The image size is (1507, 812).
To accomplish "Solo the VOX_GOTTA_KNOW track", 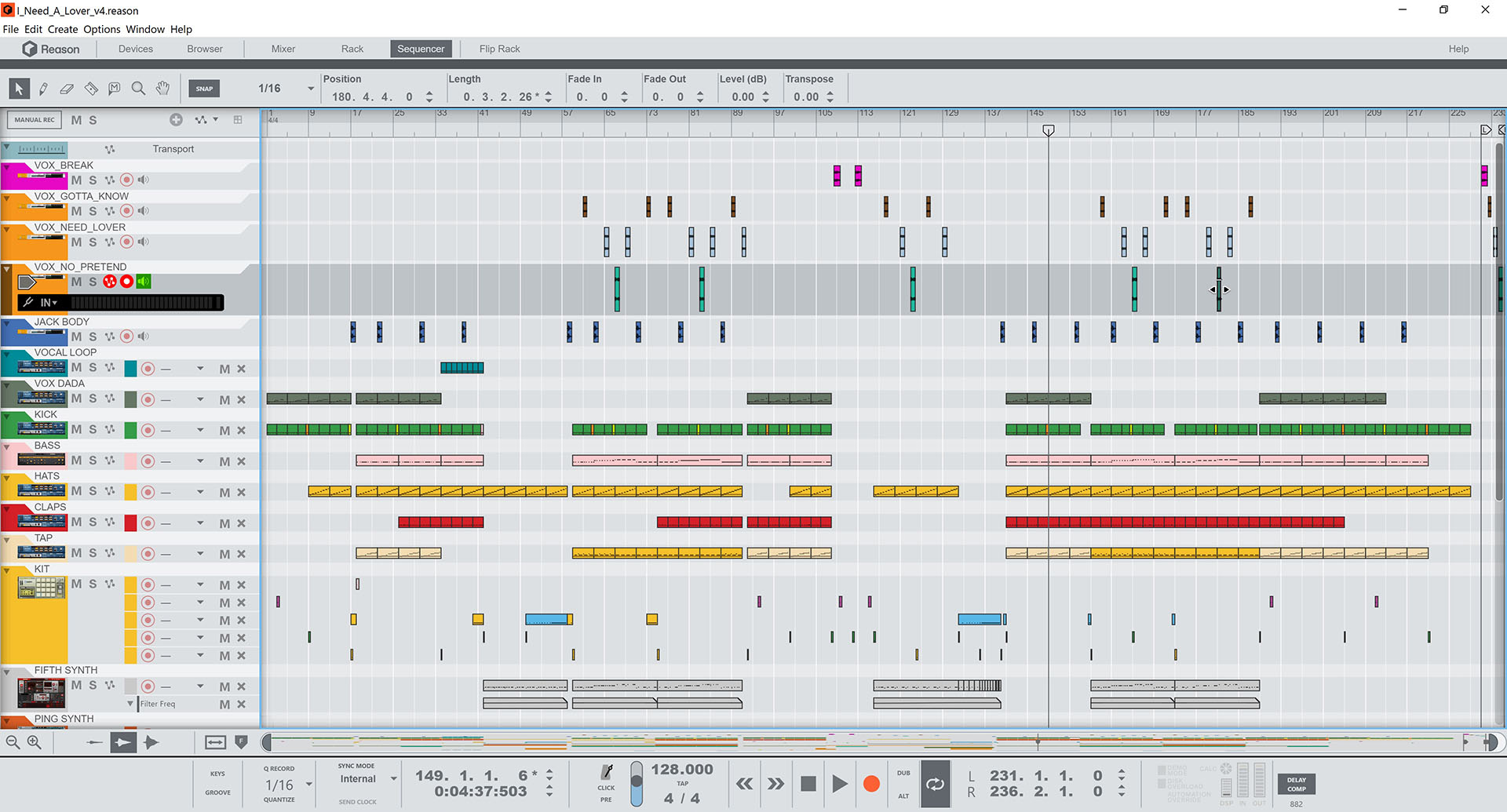I will pyautogui.click(x=93, y=211).
